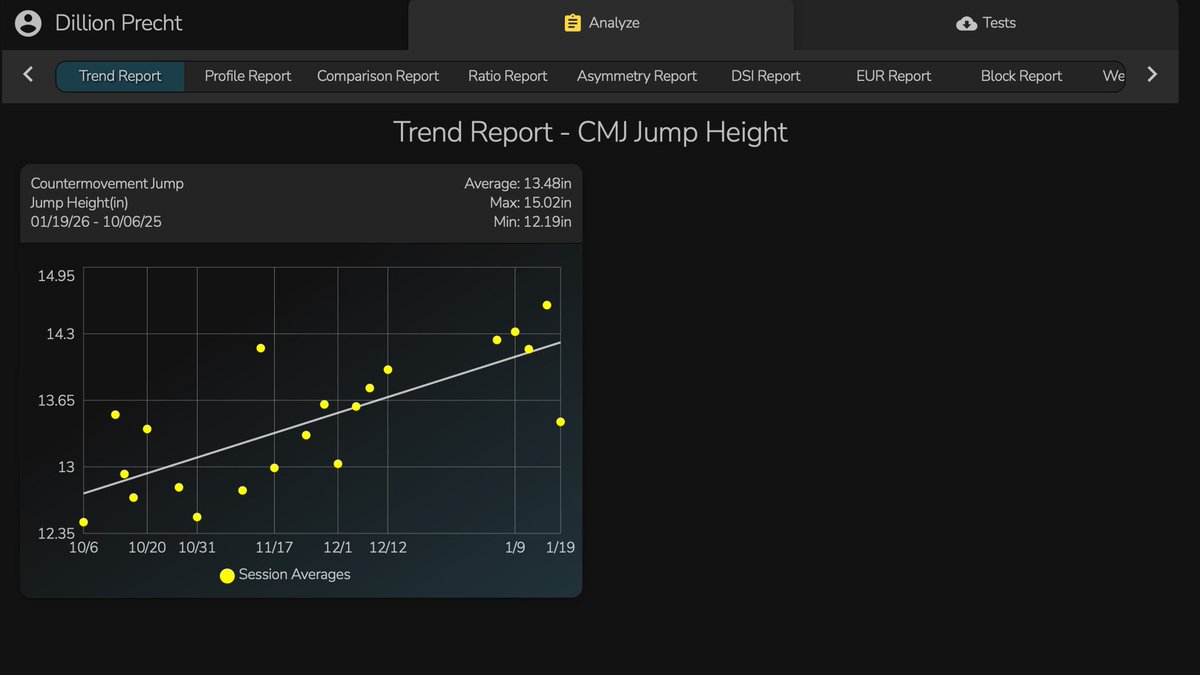Click the 01/19/26 - 10/06/25 date range
The height and width of the screenshot is (675, 1200).
tap(96, 222)
